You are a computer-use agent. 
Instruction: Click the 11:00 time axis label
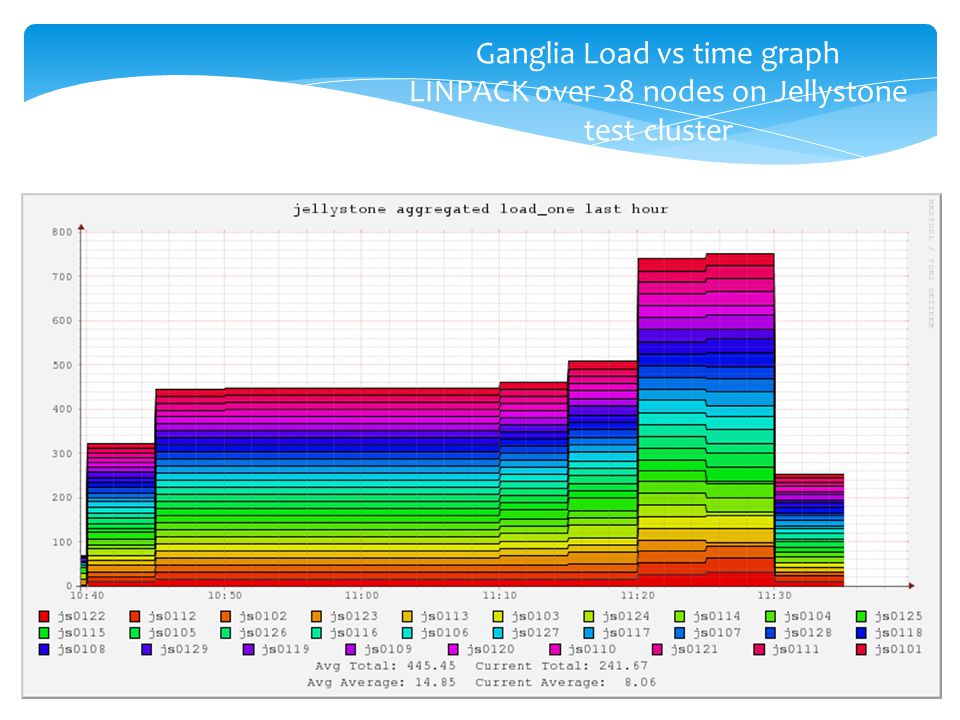[362, 595]
